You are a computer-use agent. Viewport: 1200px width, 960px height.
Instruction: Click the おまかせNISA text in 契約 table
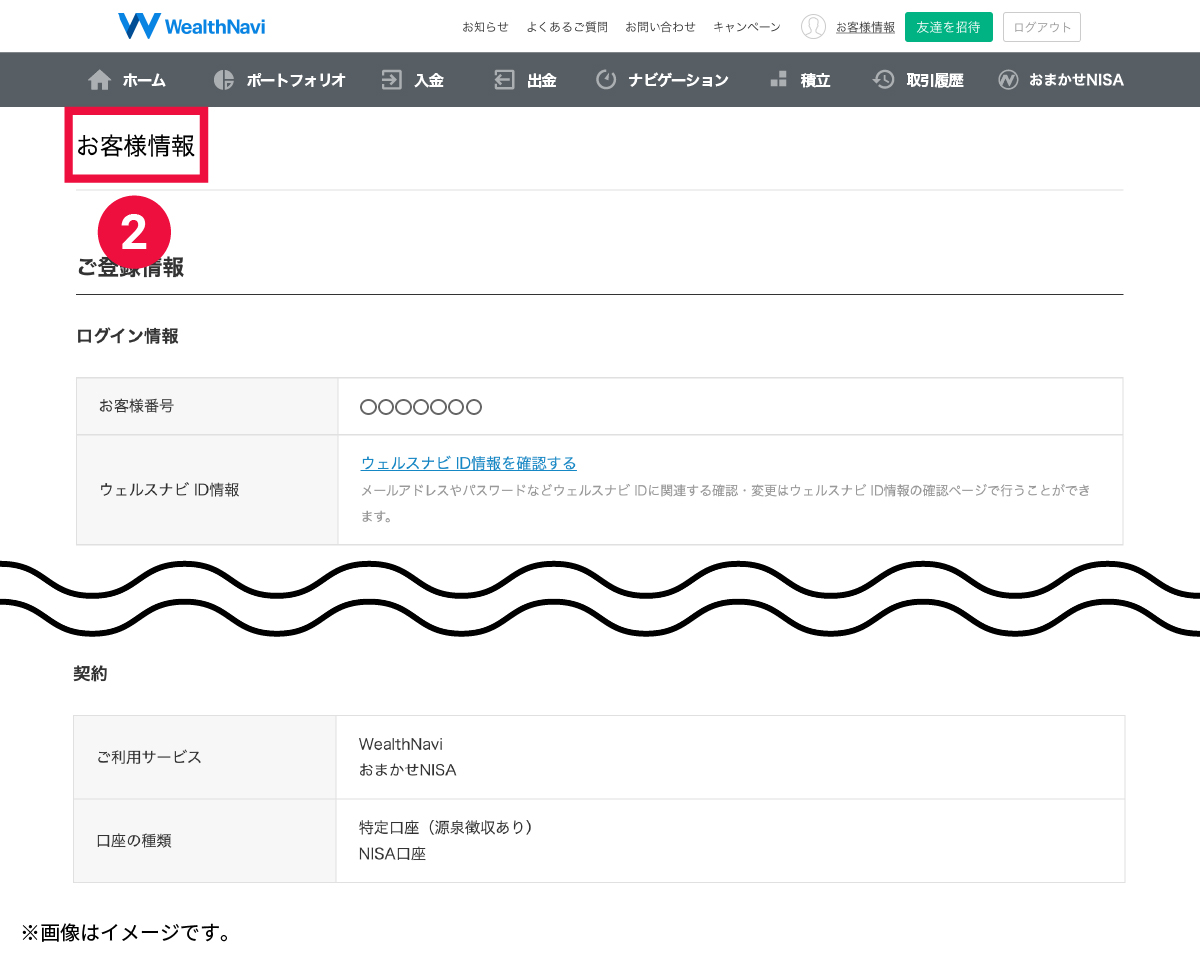[x=407, y=770]
